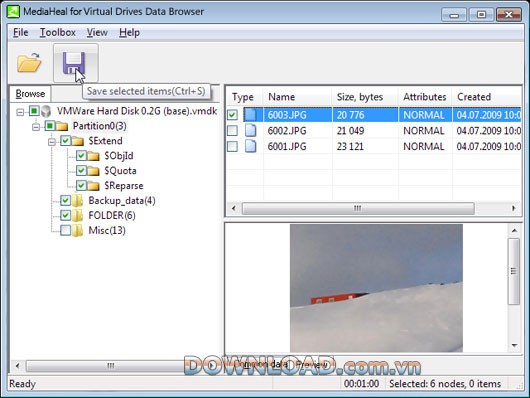Click the Save selected items floppy icon
Image resolution: width=530 pixels, height=398 pixels.
[74, 63]
